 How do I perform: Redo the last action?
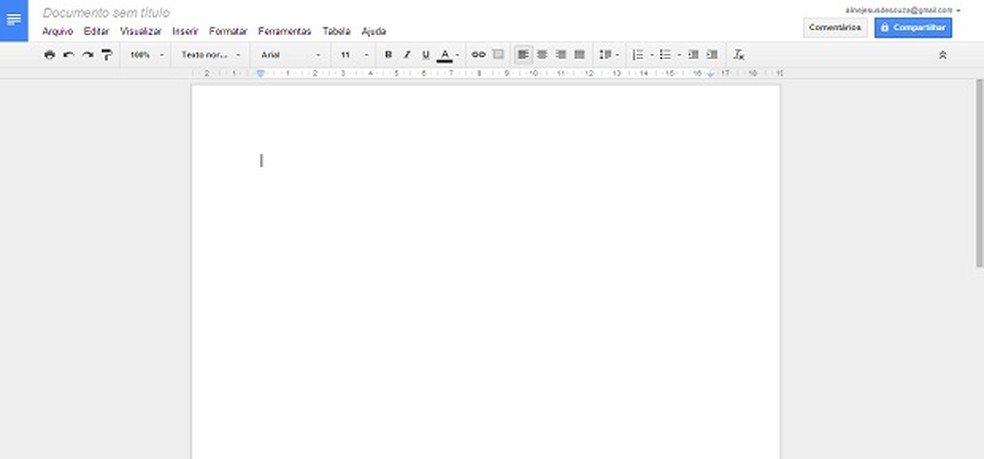[x=88, y=55]
